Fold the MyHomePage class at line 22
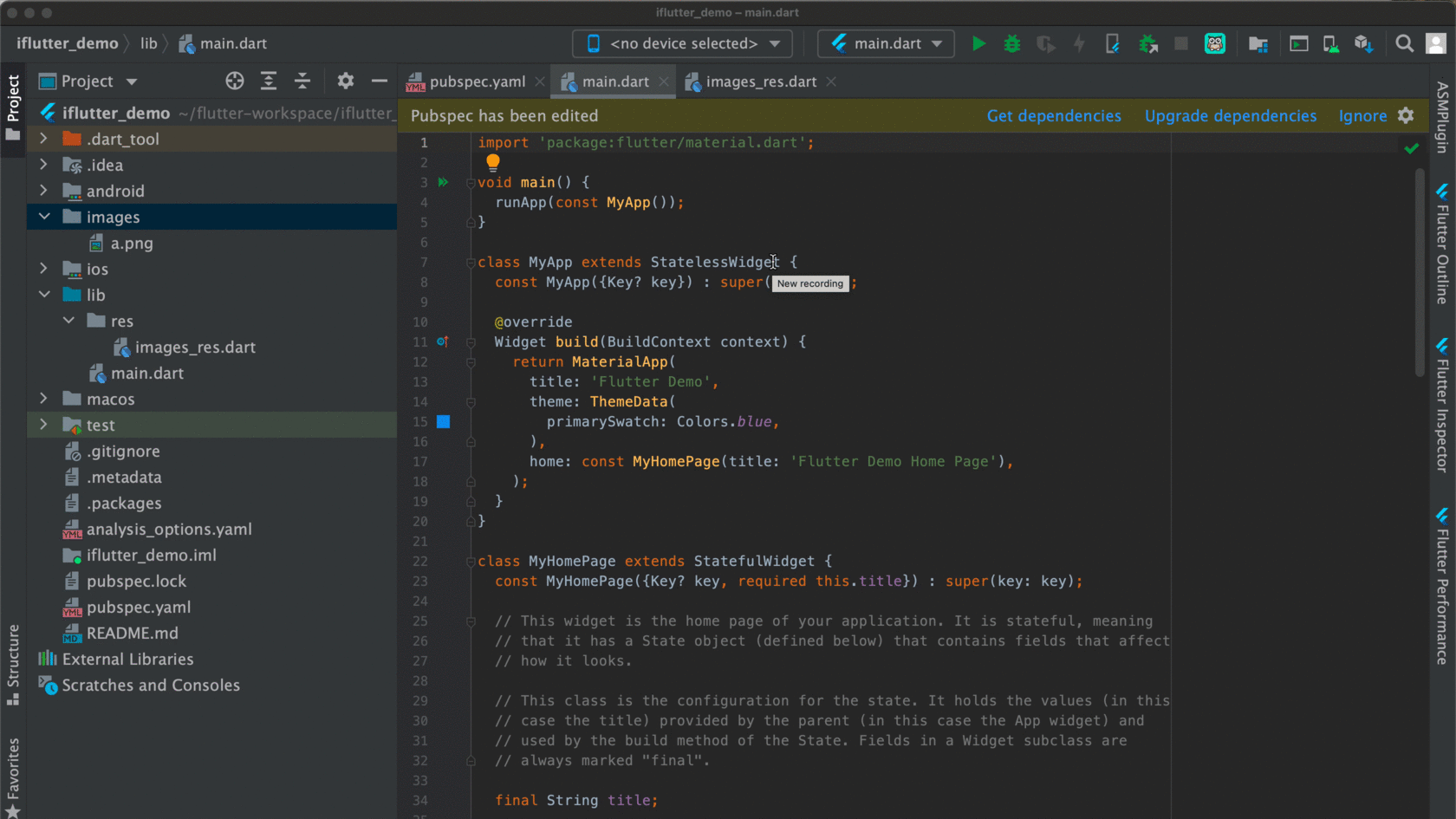The width and height of the screenshot is (1456, 819). click(x=471, y=562)
